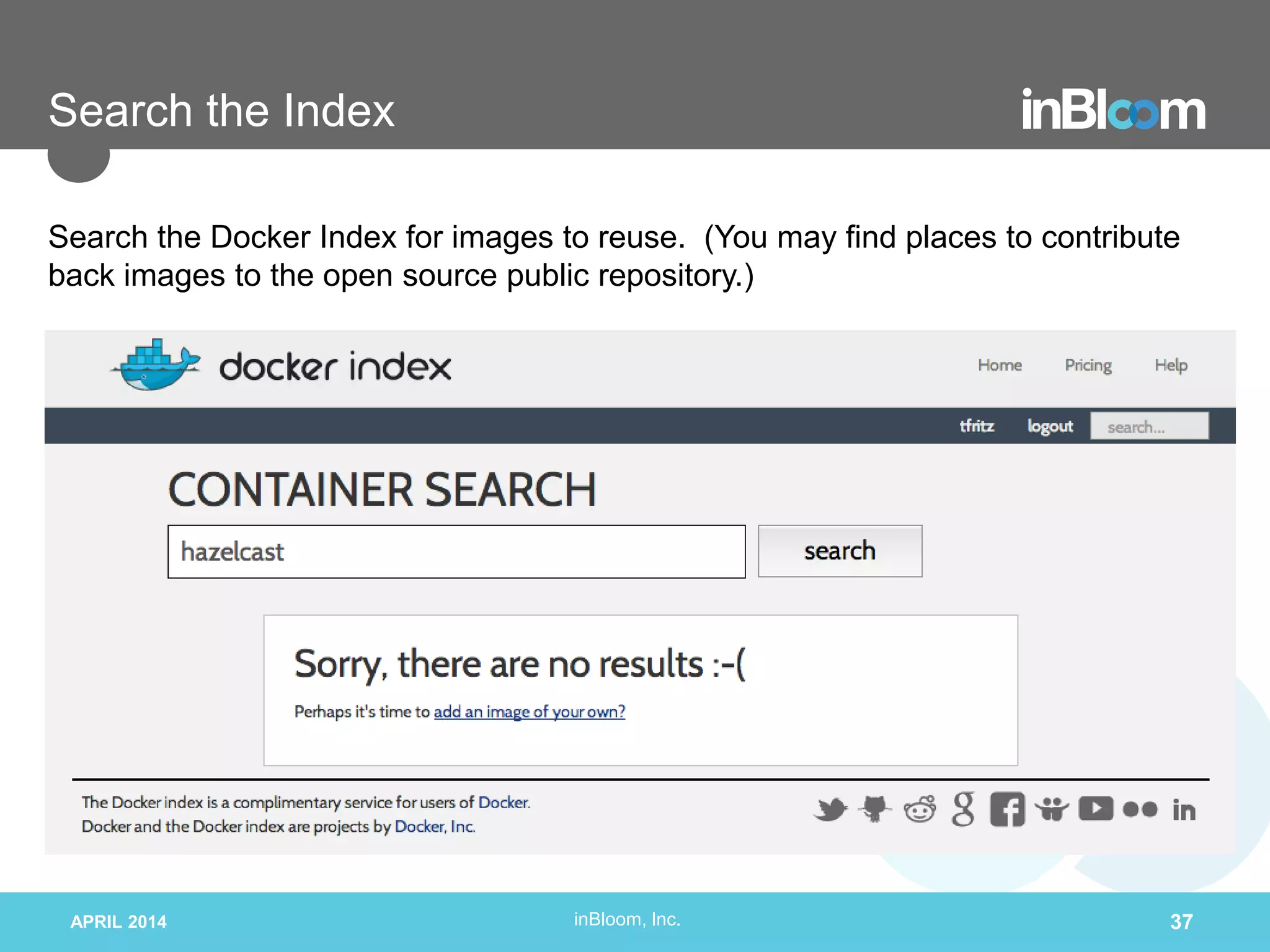Click the slide number 37

(x=1181, y=922)
